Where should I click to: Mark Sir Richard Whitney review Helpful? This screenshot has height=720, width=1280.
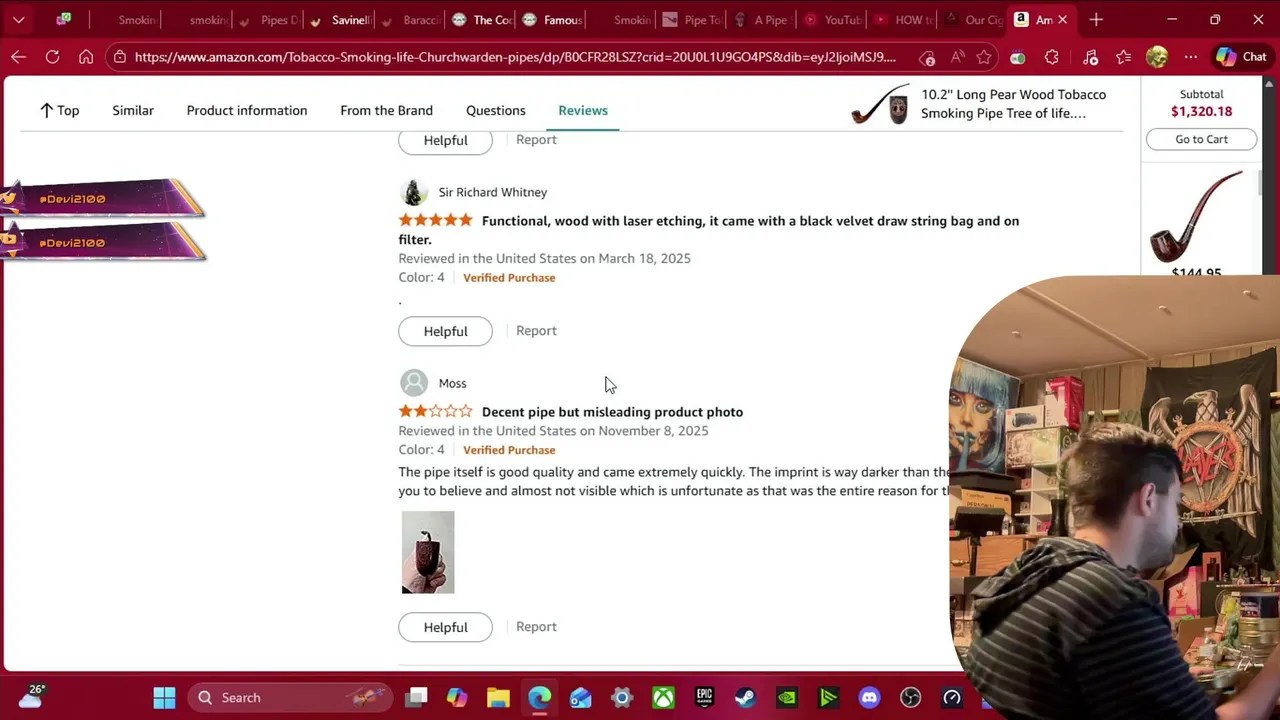tap(445, 331)
